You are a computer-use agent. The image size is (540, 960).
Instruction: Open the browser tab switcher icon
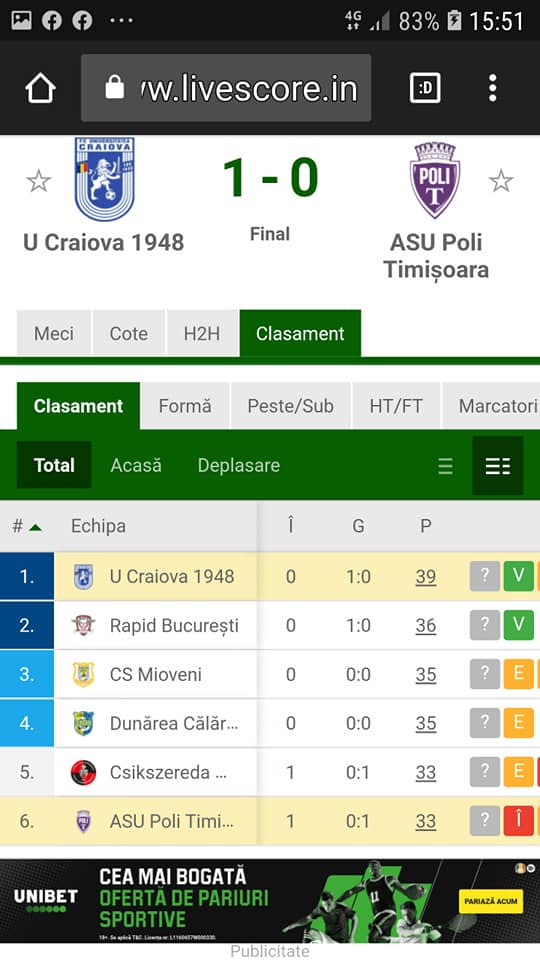[425, 89]
